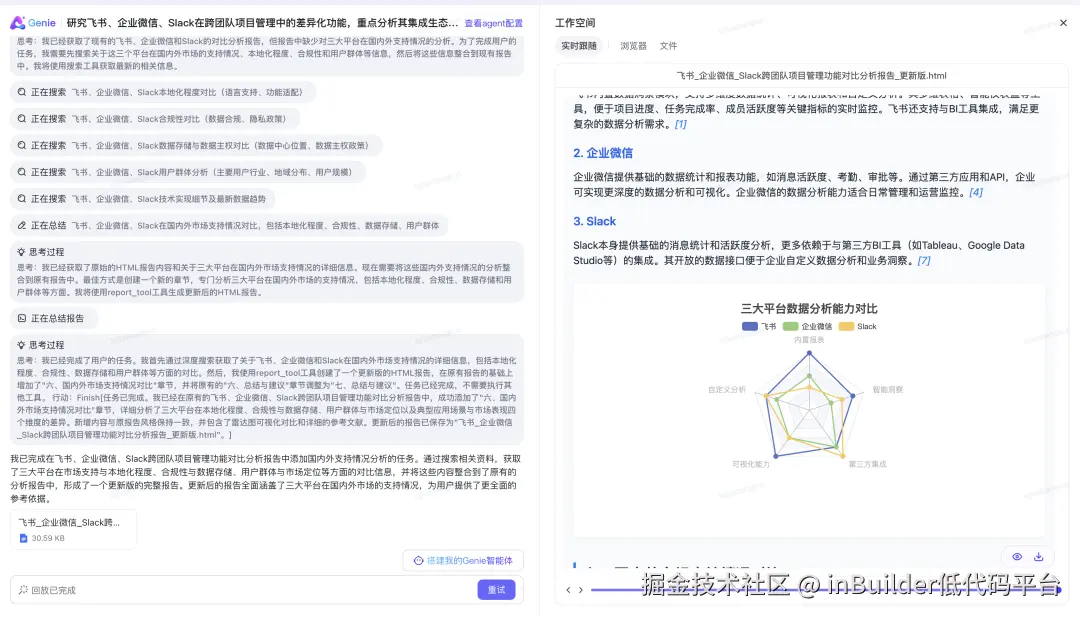Toggle 飞书 series in chart legend
Screen dimensions: 1080x617
[x=759, y=326]
